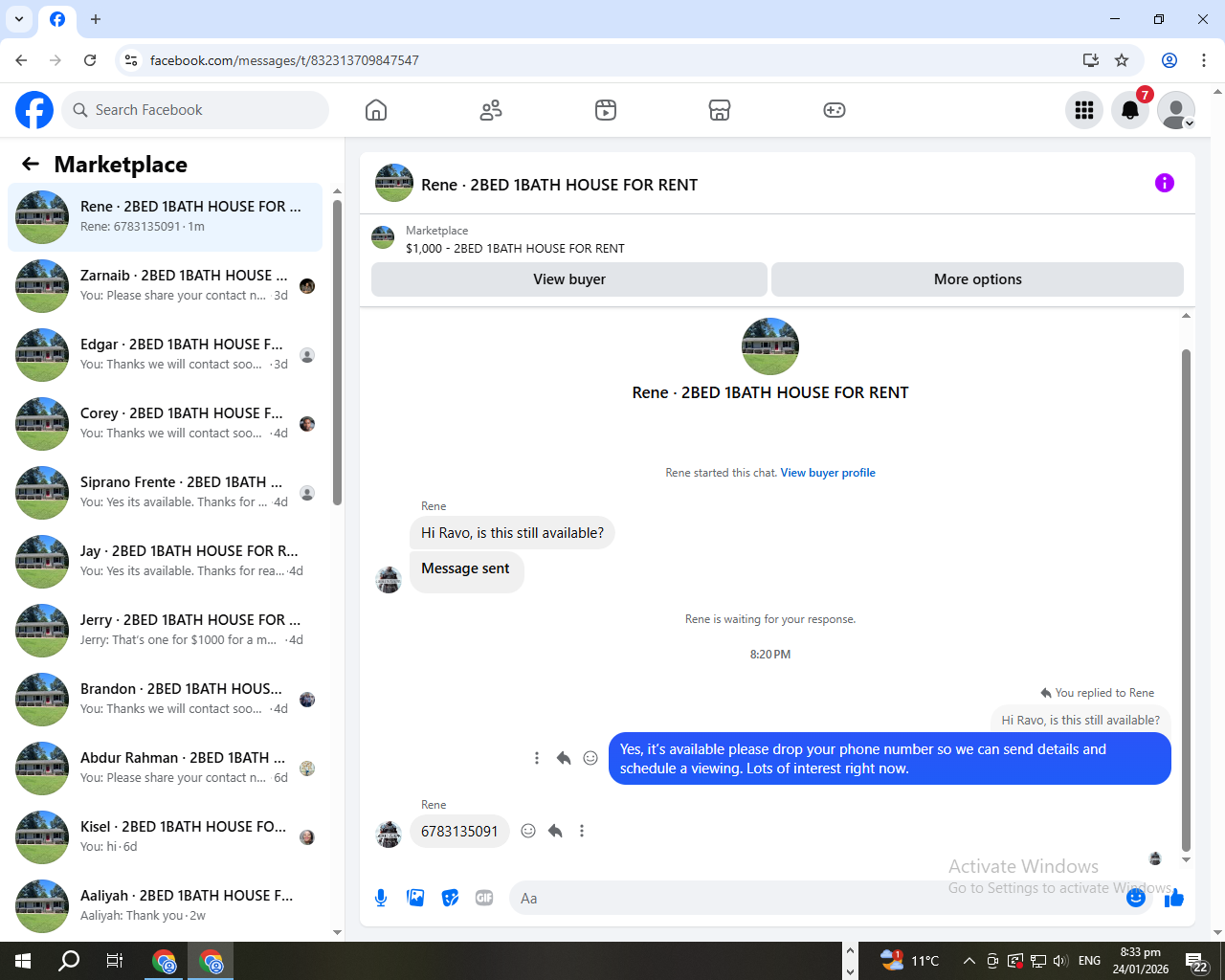This screenshot has width=1225, height=980.
Task: Open the account profile picture menu
Action: pyautogui.click(x=1176, y=110)
